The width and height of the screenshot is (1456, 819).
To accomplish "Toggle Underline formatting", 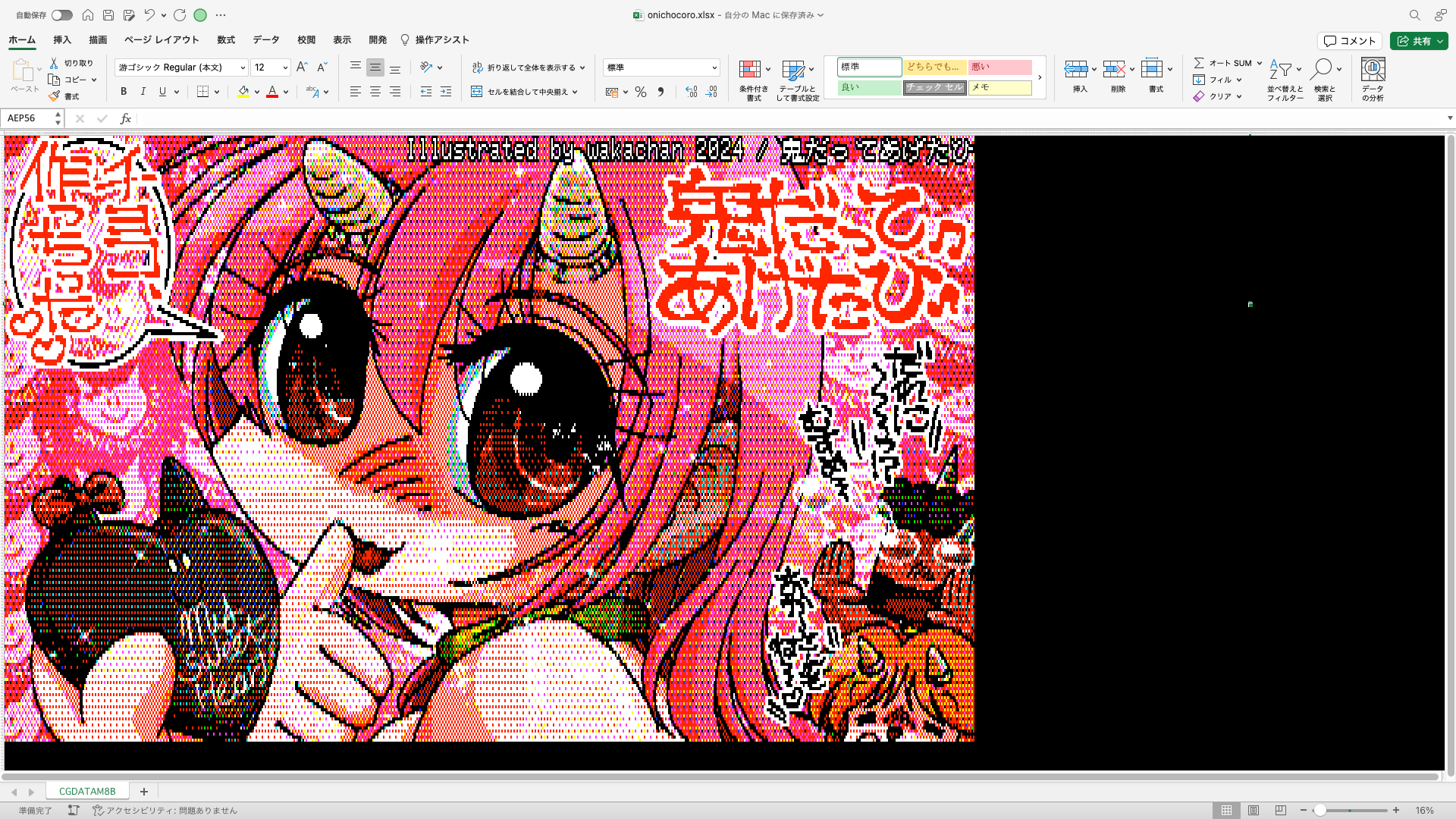I will [x=162, y=92].
